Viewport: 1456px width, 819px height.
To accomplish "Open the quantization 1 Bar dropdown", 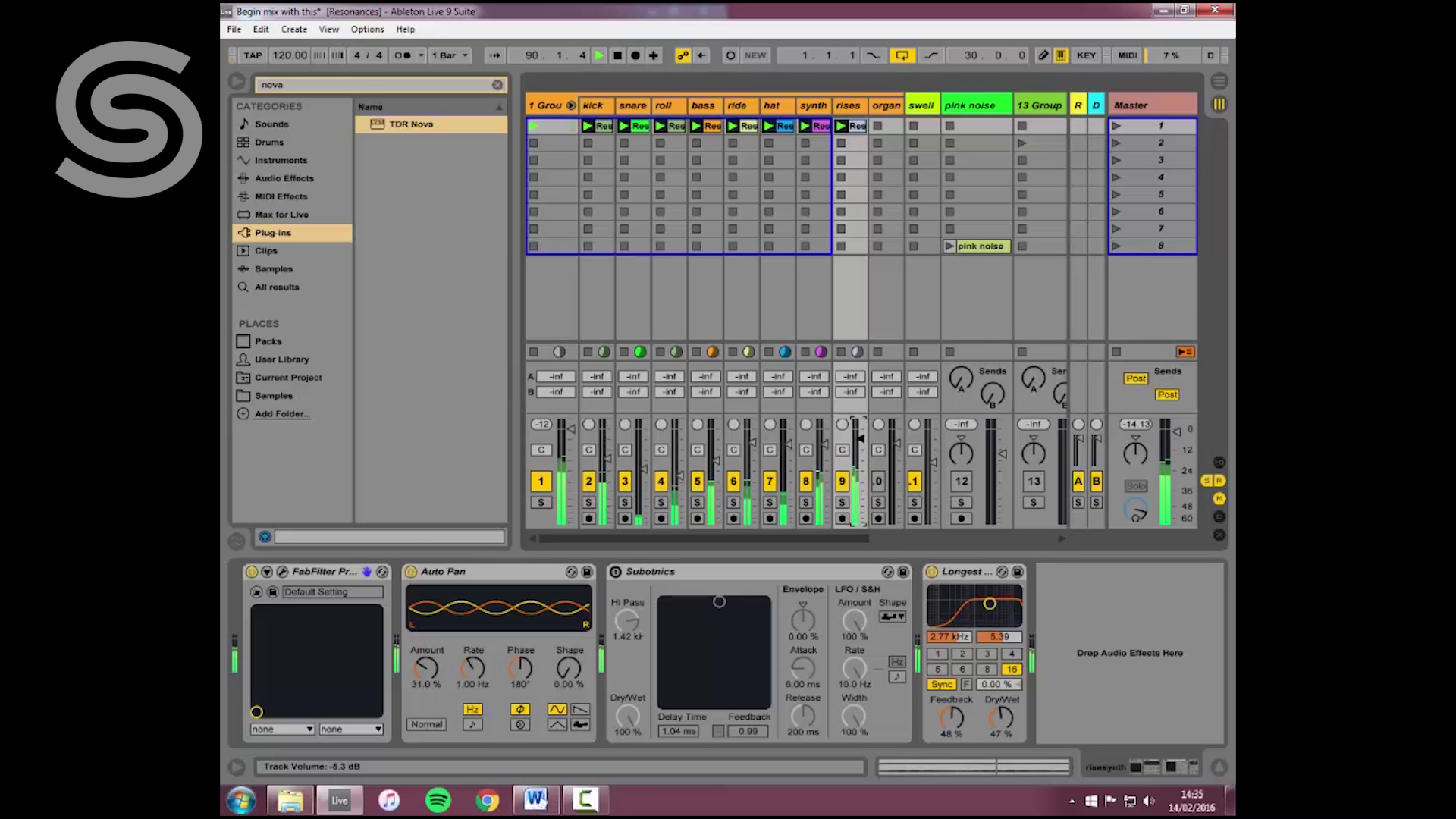I will [x=450, y=55].
